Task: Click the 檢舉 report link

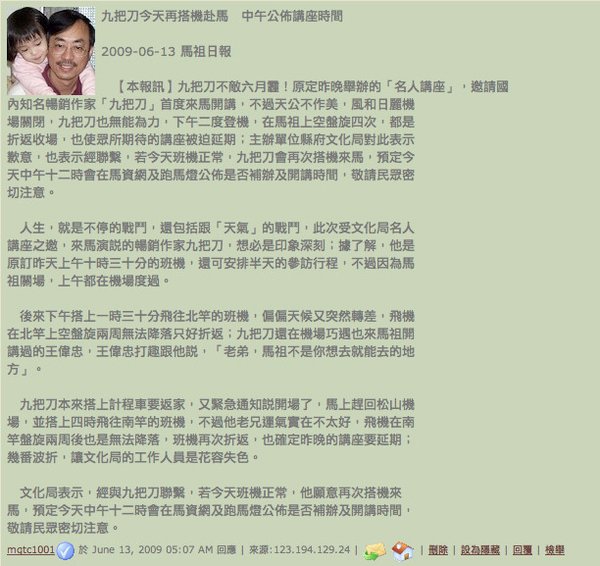Action: coord(554,550)
